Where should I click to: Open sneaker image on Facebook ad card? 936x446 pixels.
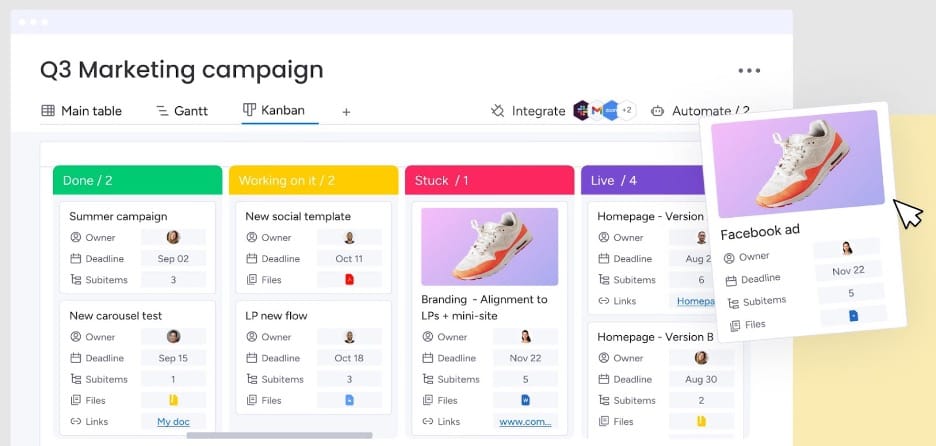point(798,163)
